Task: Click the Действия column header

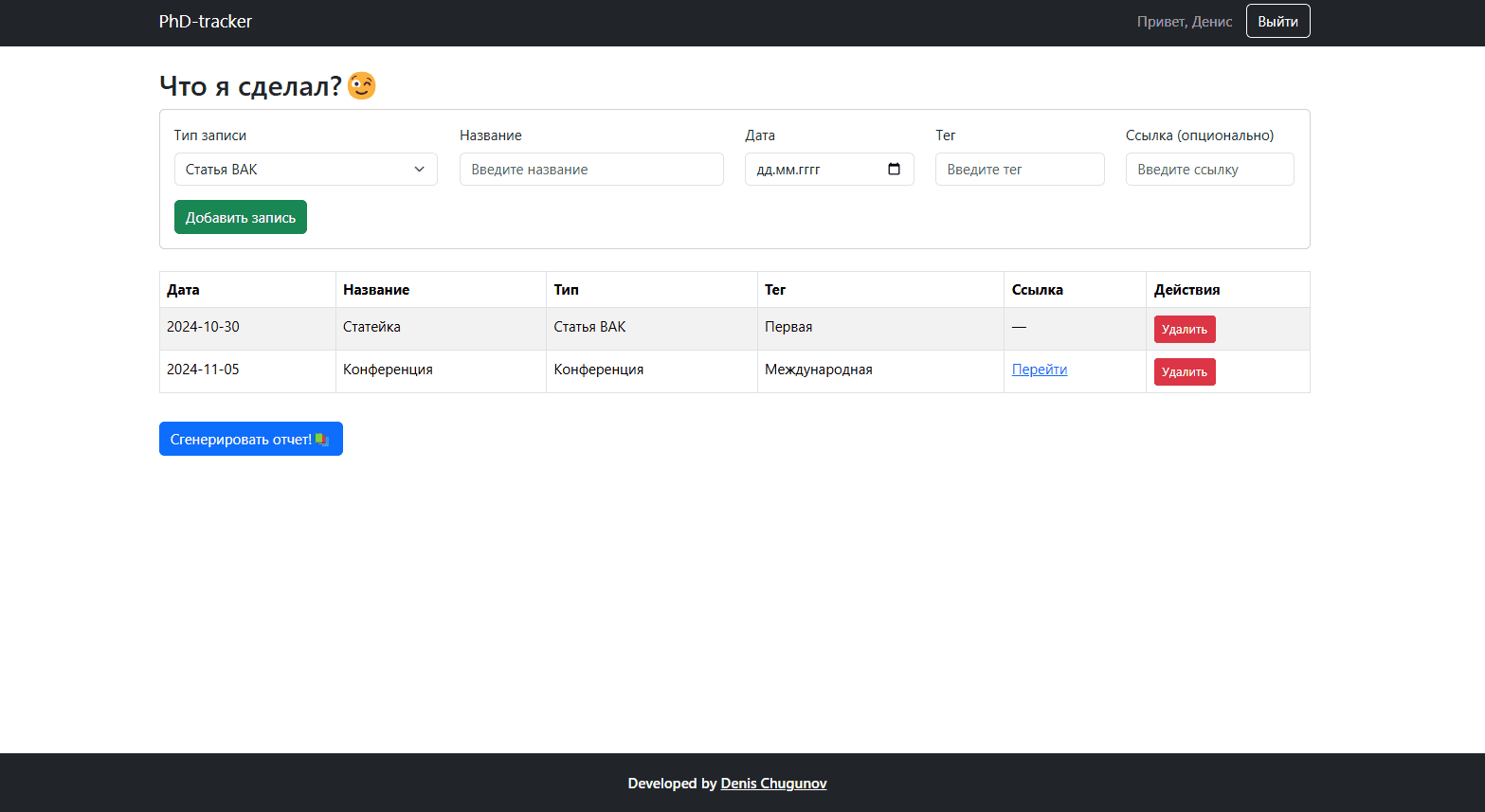Action: 1186,290
